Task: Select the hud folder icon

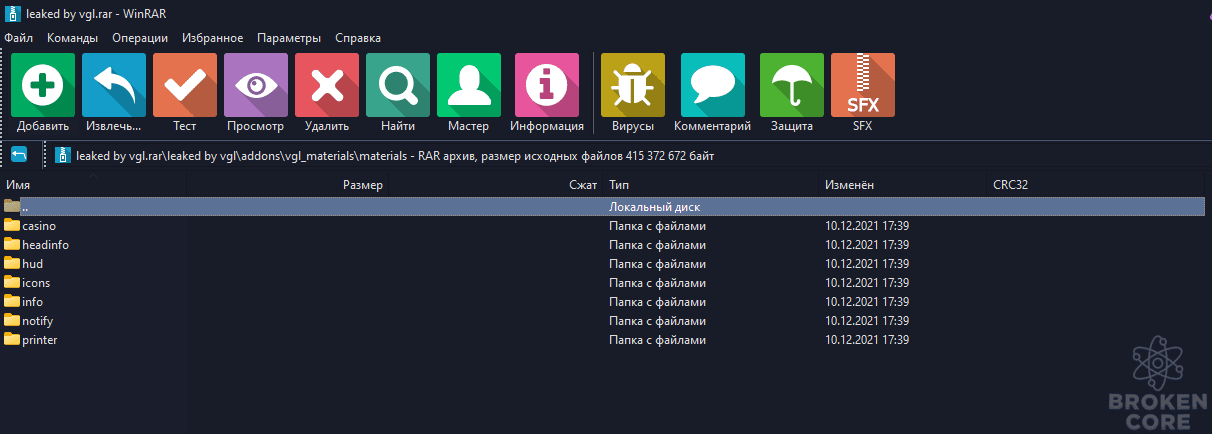Action: tap(12, 263)
